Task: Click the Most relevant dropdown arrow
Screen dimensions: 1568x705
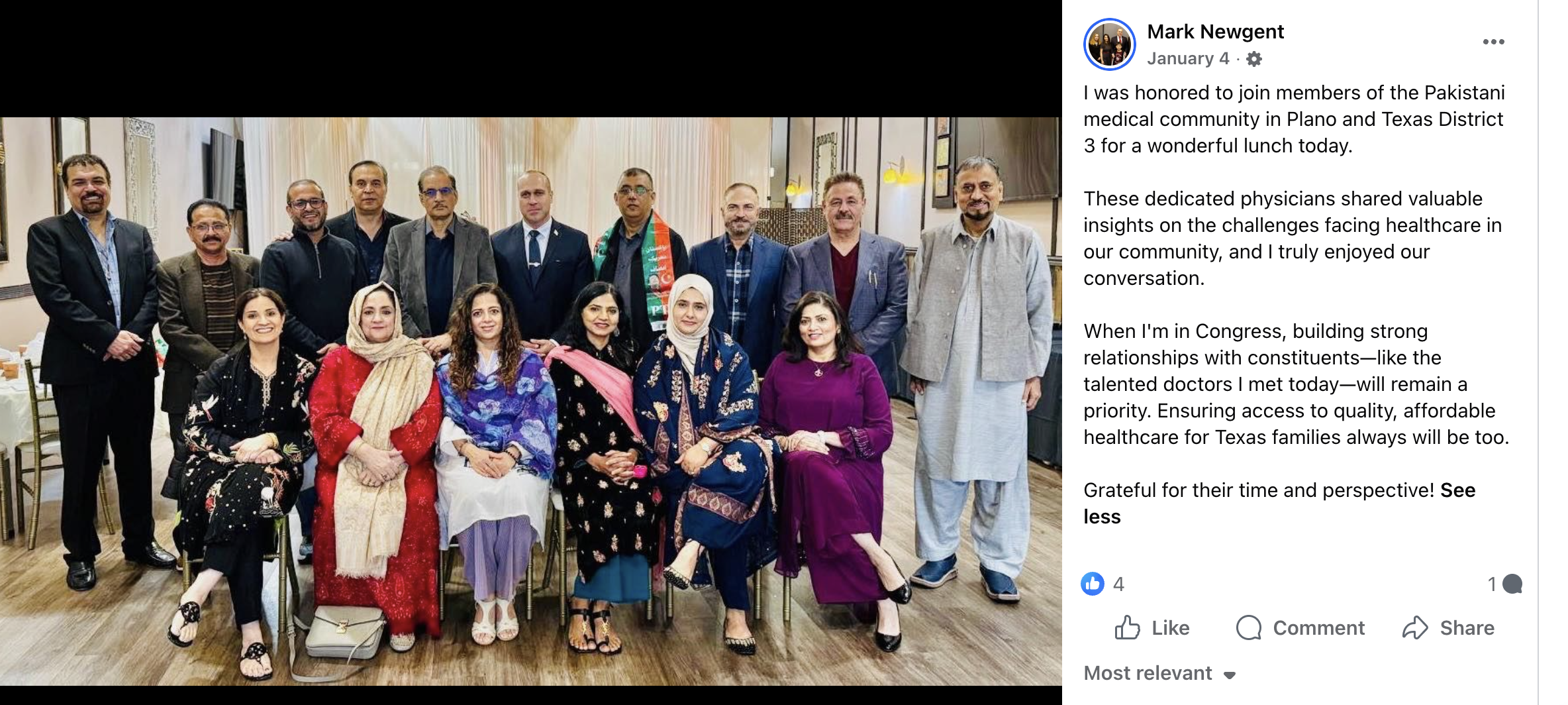Action: (x=1230, y=675)
